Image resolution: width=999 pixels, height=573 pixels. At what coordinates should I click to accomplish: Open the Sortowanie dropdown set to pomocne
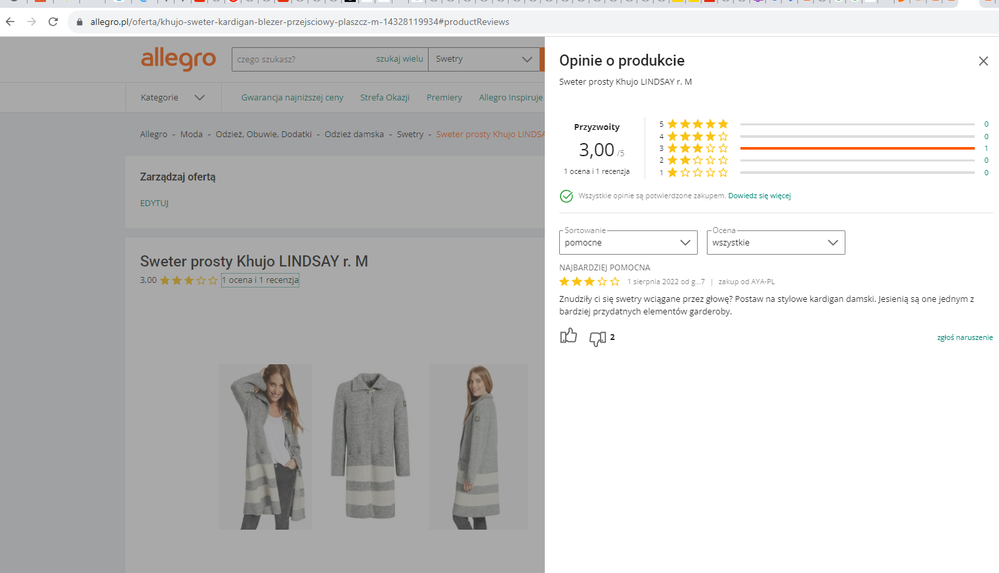[628, 242]
